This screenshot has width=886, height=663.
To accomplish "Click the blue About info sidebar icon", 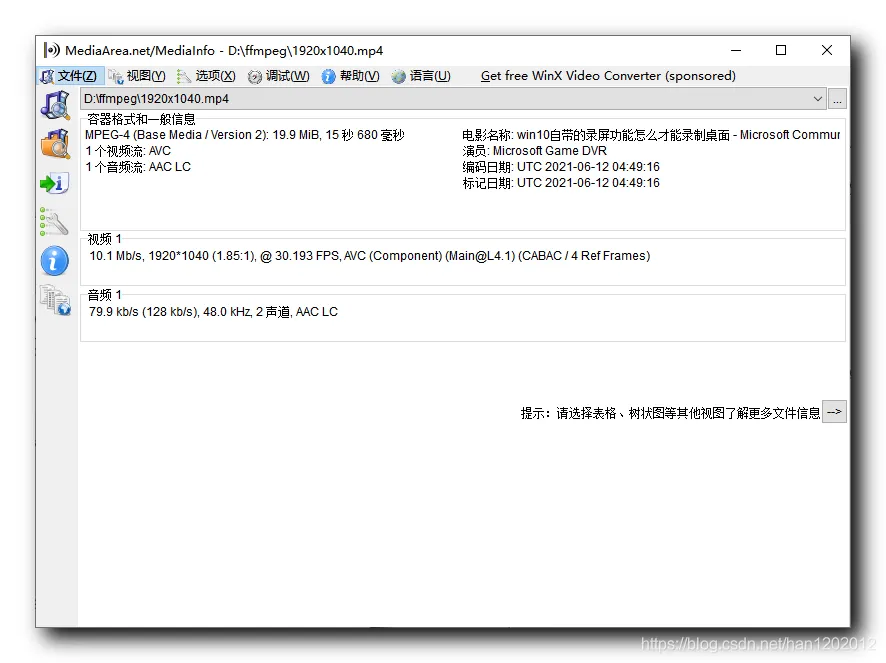I will click(55, 261).
